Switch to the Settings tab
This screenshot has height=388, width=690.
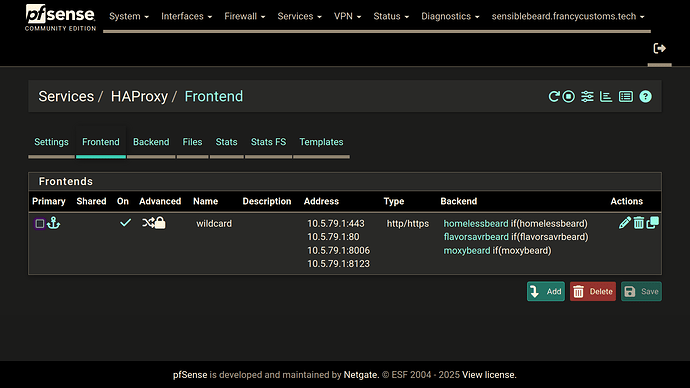point(51,142)
